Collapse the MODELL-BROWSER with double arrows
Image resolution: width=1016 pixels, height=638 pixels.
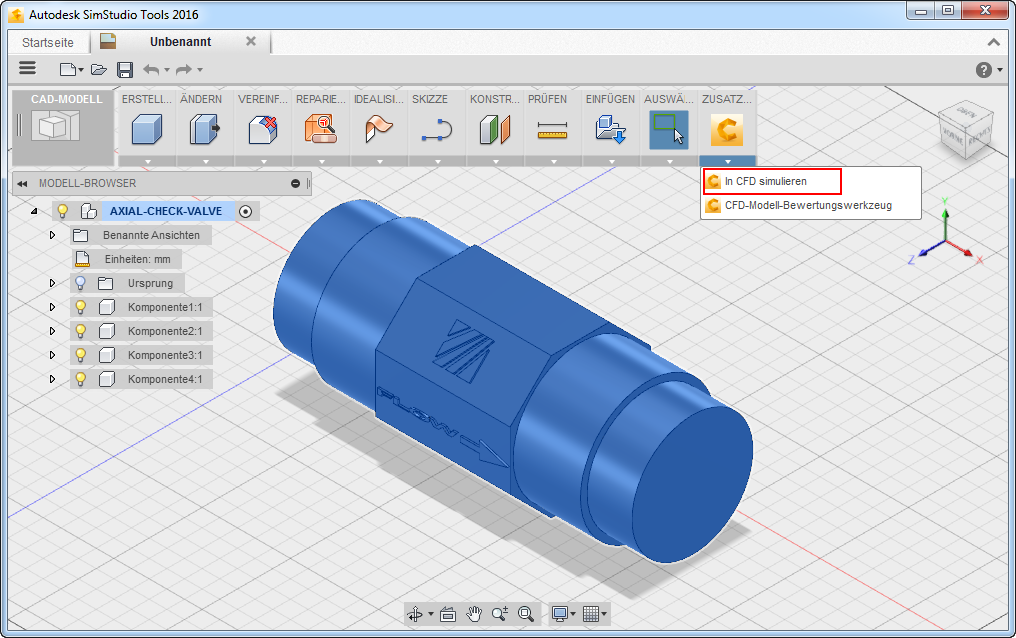pos(23,183)
